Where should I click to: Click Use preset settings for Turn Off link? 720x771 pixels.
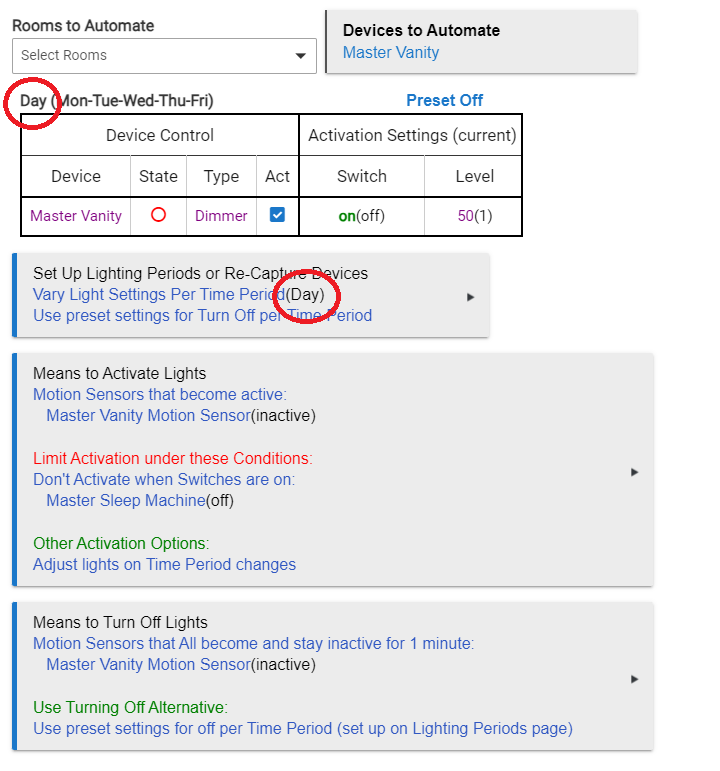point(202,316)
